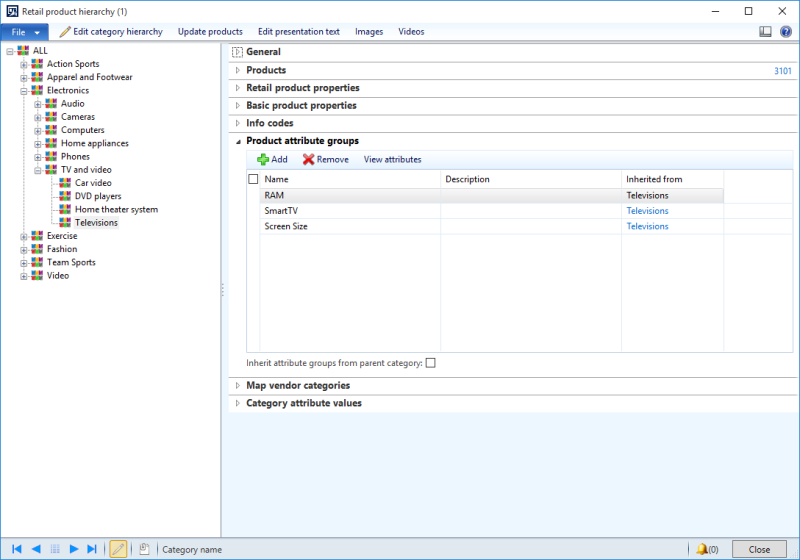Click the document attachment icon in status bar
Screen dimensions: 800x560
click(x=145, y=549)
